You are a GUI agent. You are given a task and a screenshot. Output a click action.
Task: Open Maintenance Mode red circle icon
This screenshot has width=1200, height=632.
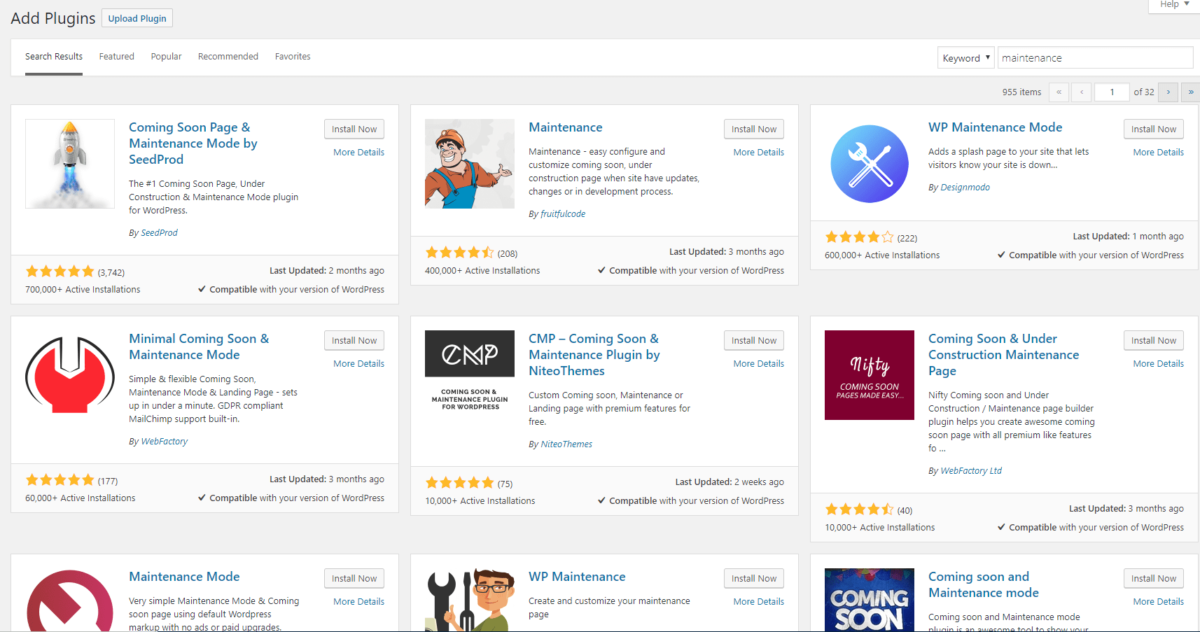point(69,599)
